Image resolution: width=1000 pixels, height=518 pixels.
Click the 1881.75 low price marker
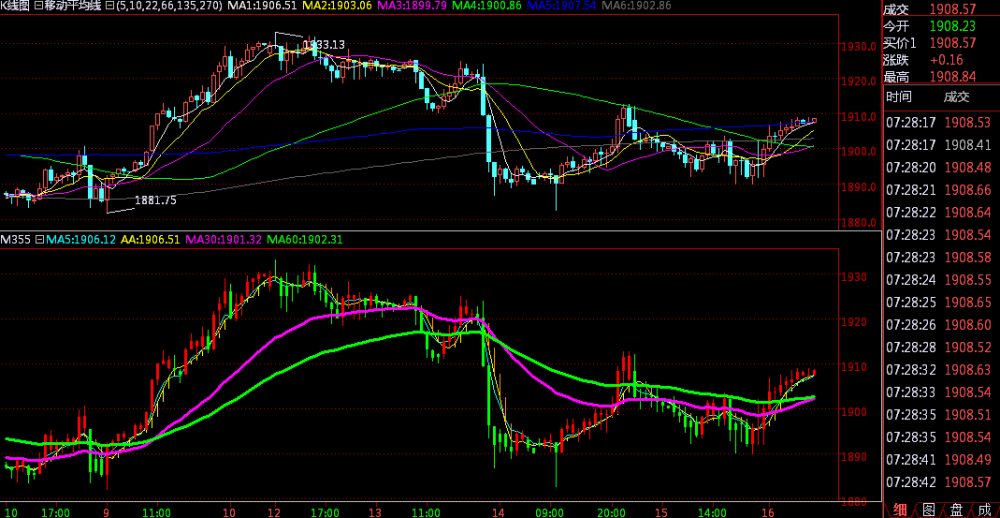pyautogui.click(x=155, y=200)
